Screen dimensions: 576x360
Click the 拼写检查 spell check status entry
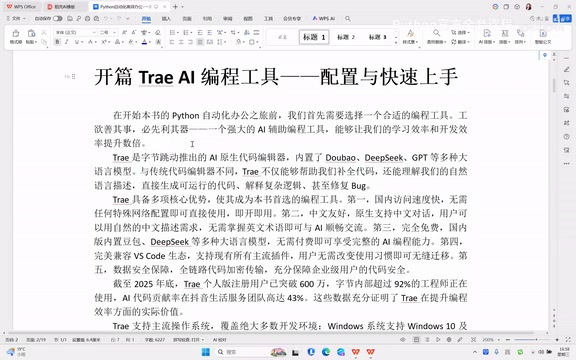[188, 340]
